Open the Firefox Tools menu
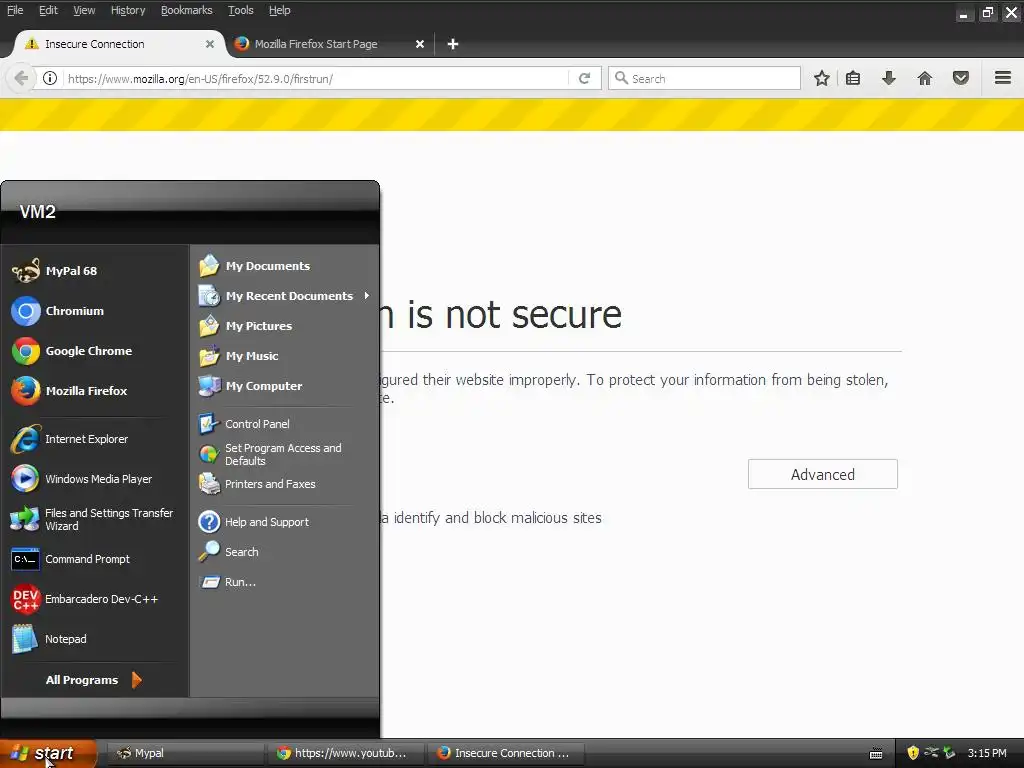 pos(241,10)
